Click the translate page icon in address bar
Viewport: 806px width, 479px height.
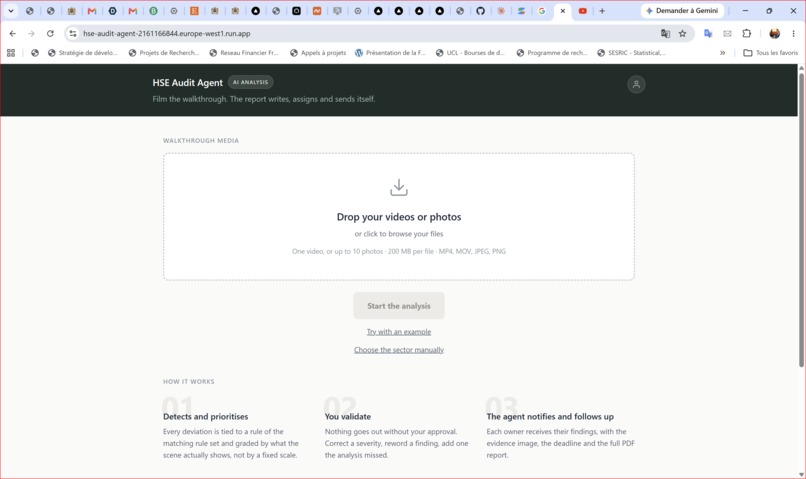coord(665,33)
